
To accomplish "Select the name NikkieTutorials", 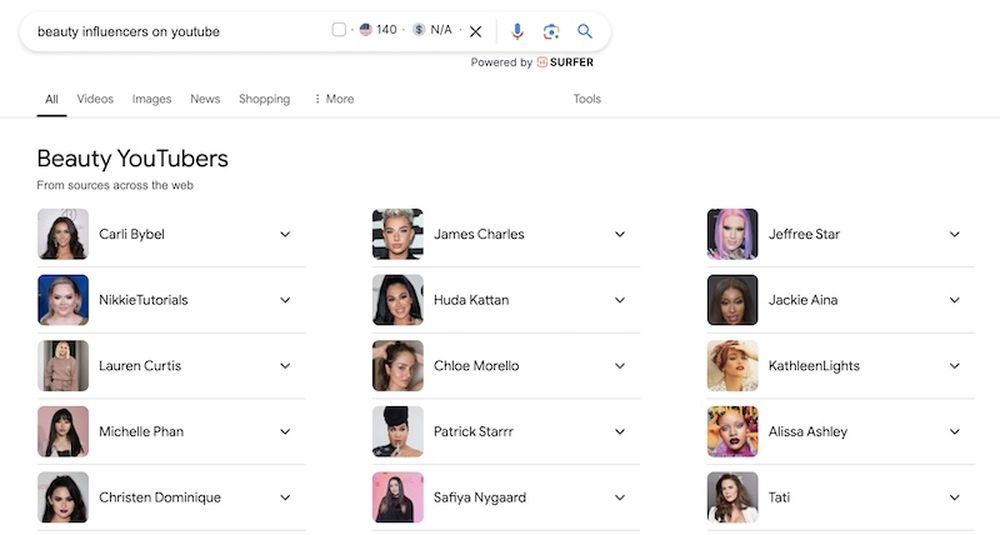I will [x=143, y=300].
